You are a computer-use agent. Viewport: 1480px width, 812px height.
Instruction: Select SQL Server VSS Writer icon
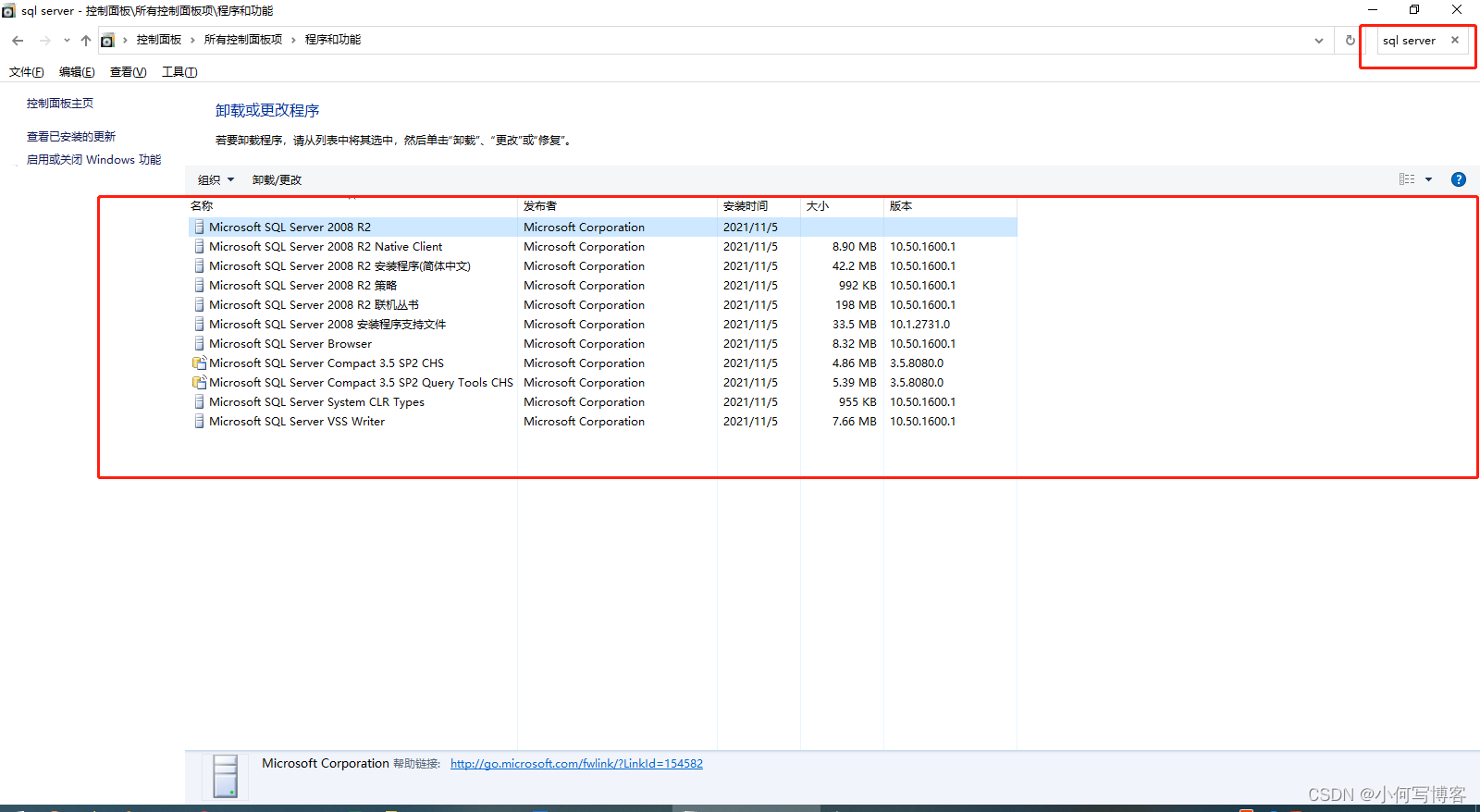click(x=199, y=421)
